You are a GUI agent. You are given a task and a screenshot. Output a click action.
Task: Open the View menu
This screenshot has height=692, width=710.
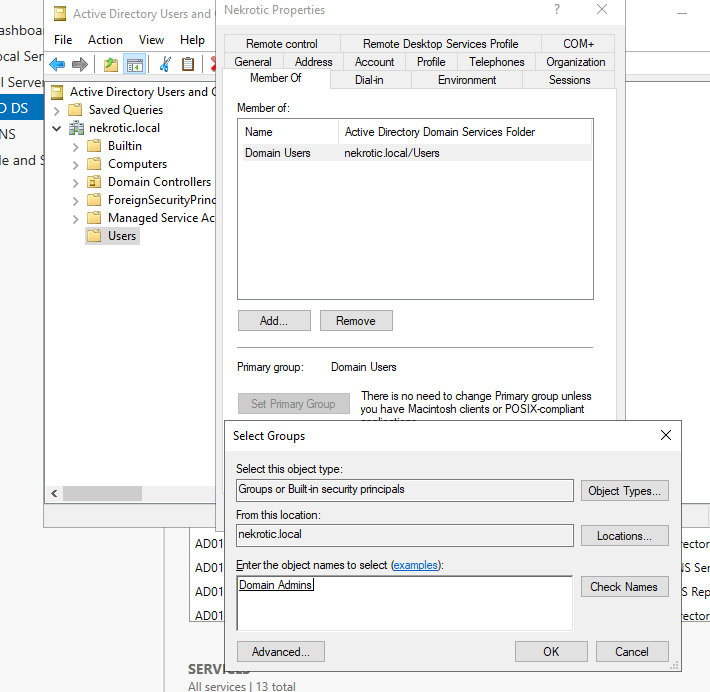point(151,40)
